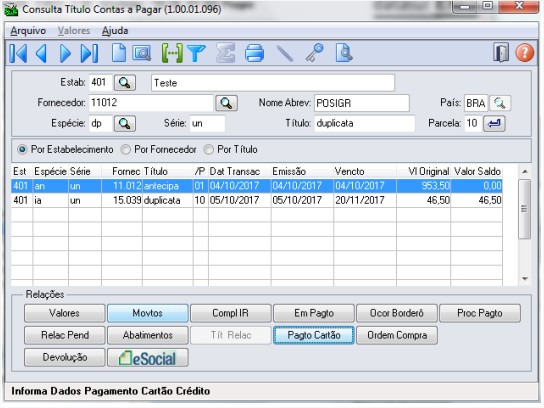Open the Ordem Compra button

(x=397, y=335)
